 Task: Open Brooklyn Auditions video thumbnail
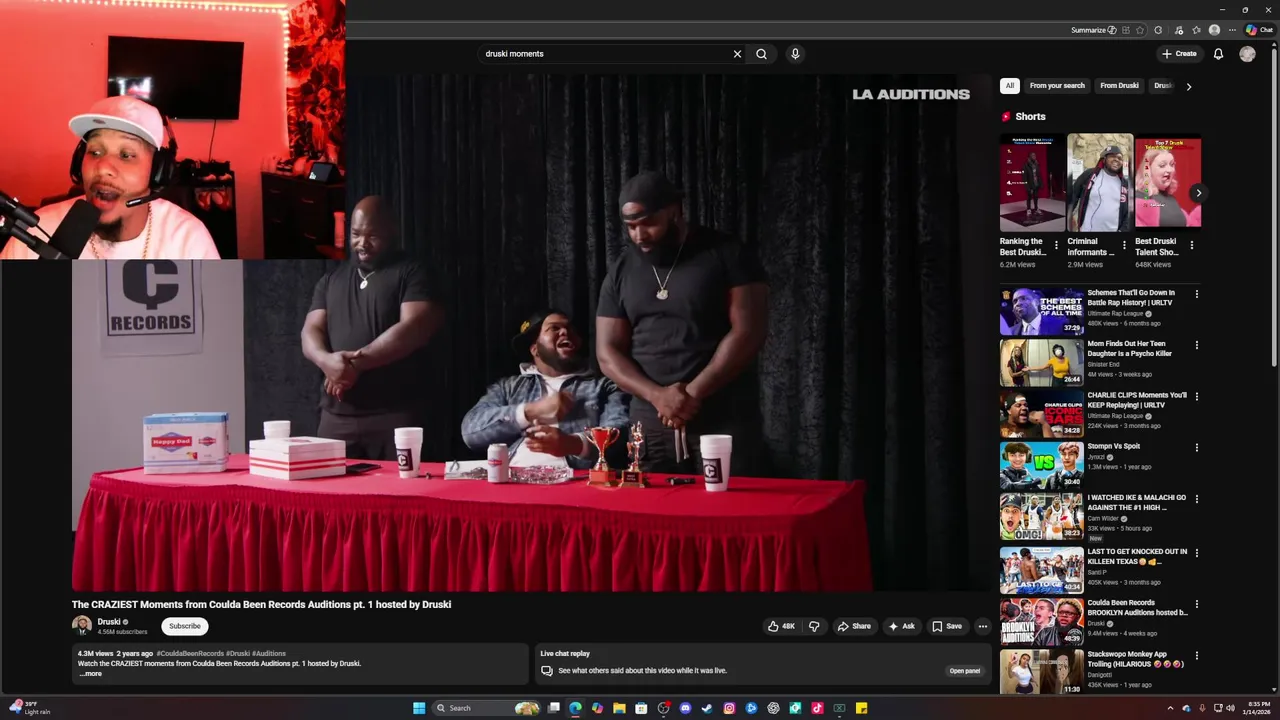coord(1042,622)
